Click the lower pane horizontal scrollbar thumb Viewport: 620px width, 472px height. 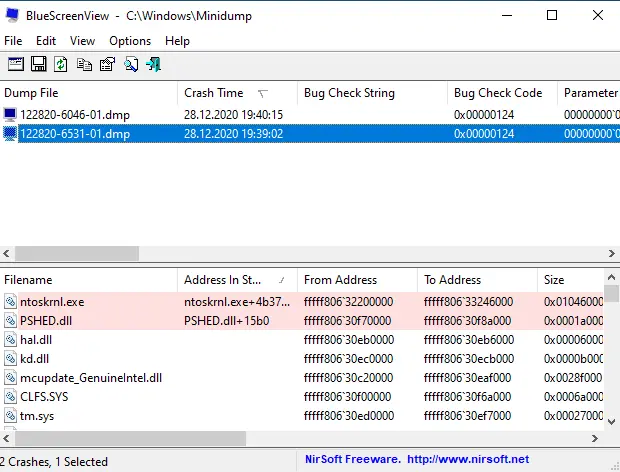(x=130, y=438)
